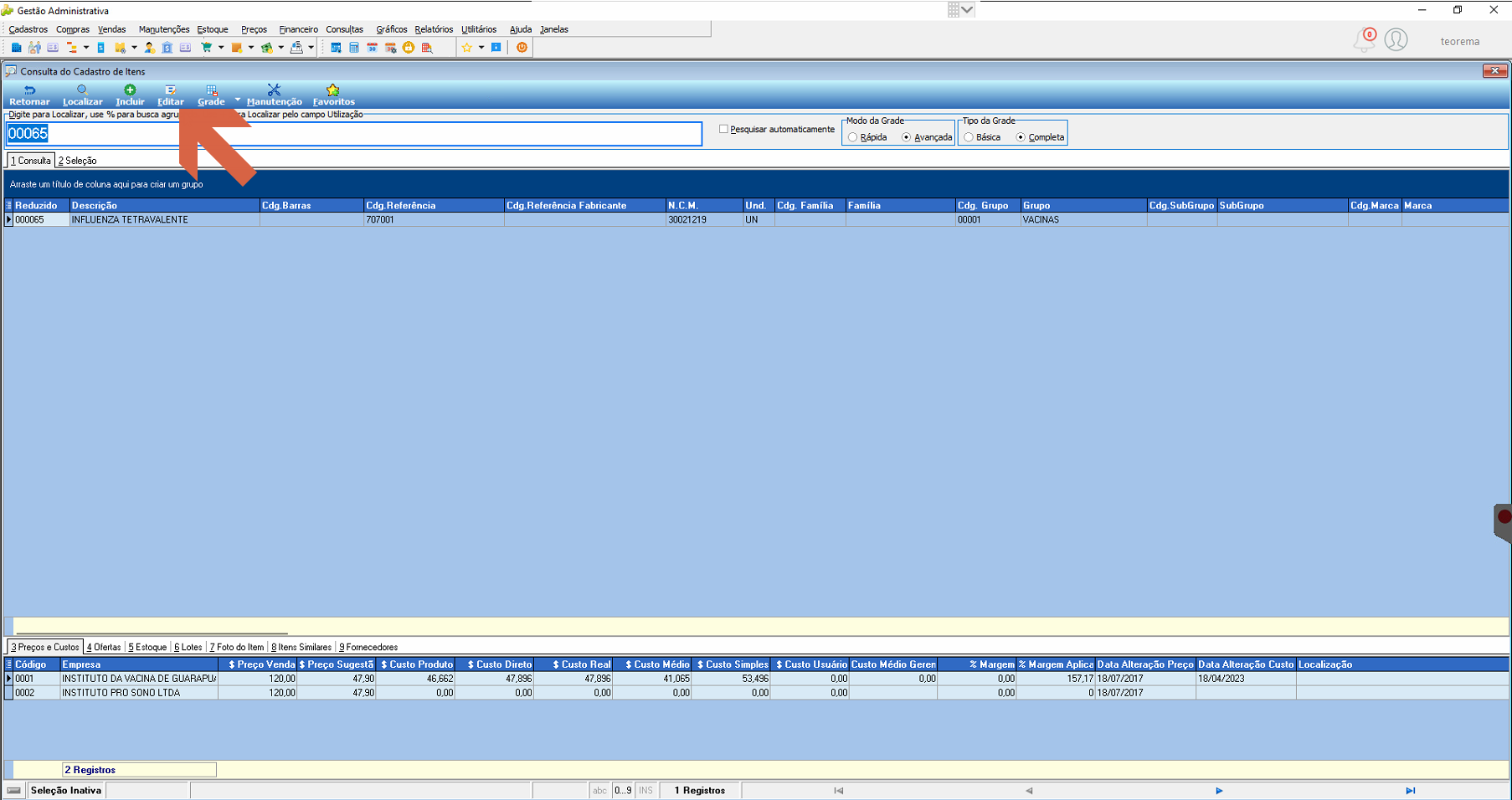Click the Incluir button
Screen dimensions: 1512x800
point(130,95)
